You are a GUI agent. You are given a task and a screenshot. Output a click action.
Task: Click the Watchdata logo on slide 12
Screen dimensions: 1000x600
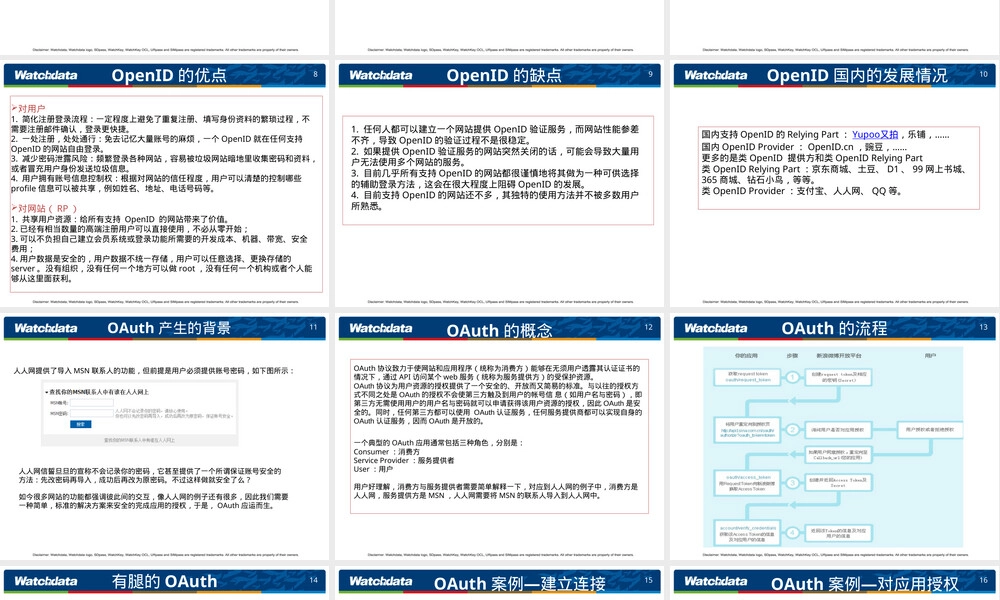pos(381,328)
